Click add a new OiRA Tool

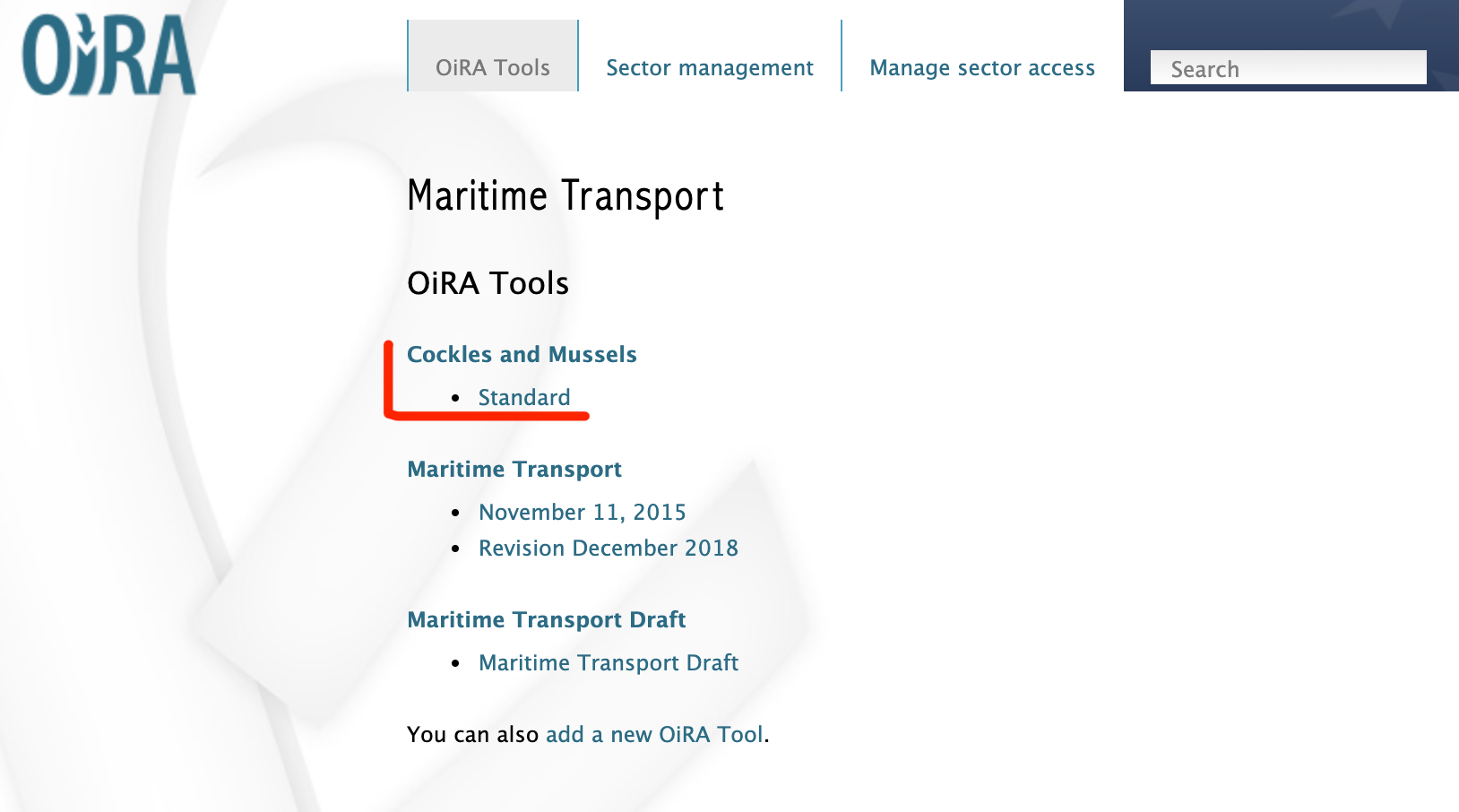[656, 734]
